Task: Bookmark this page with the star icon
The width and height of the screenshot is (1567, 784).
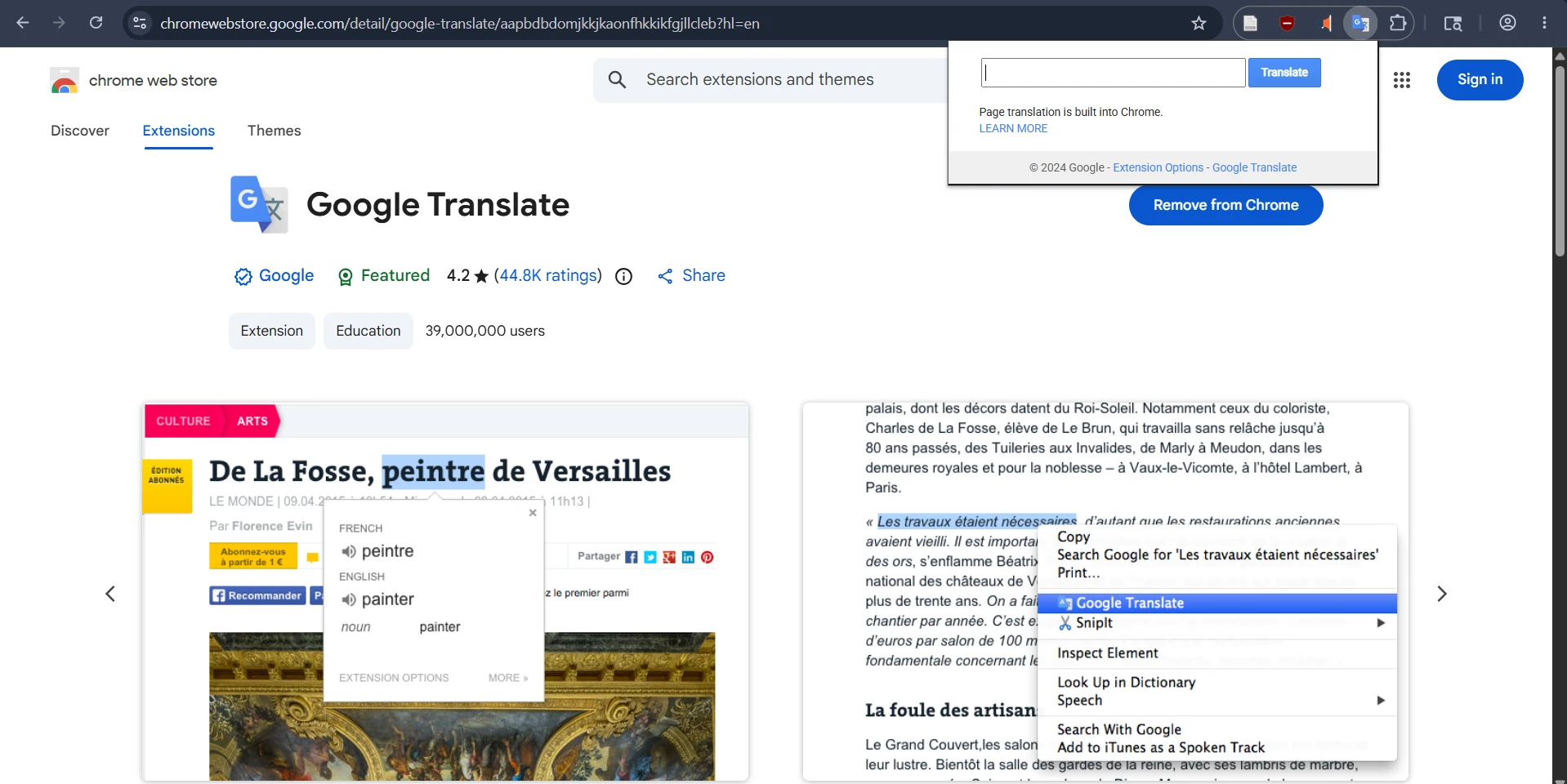Action: pyautogui.click(x=1199, y=23)
